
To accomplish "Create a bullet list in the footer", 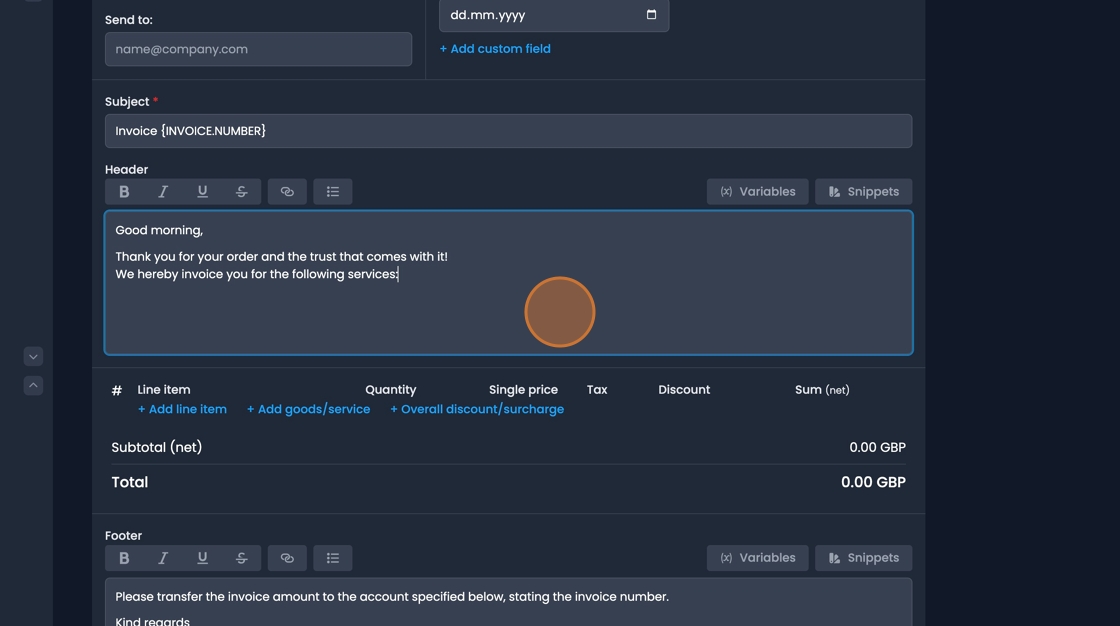I will 333,557.
